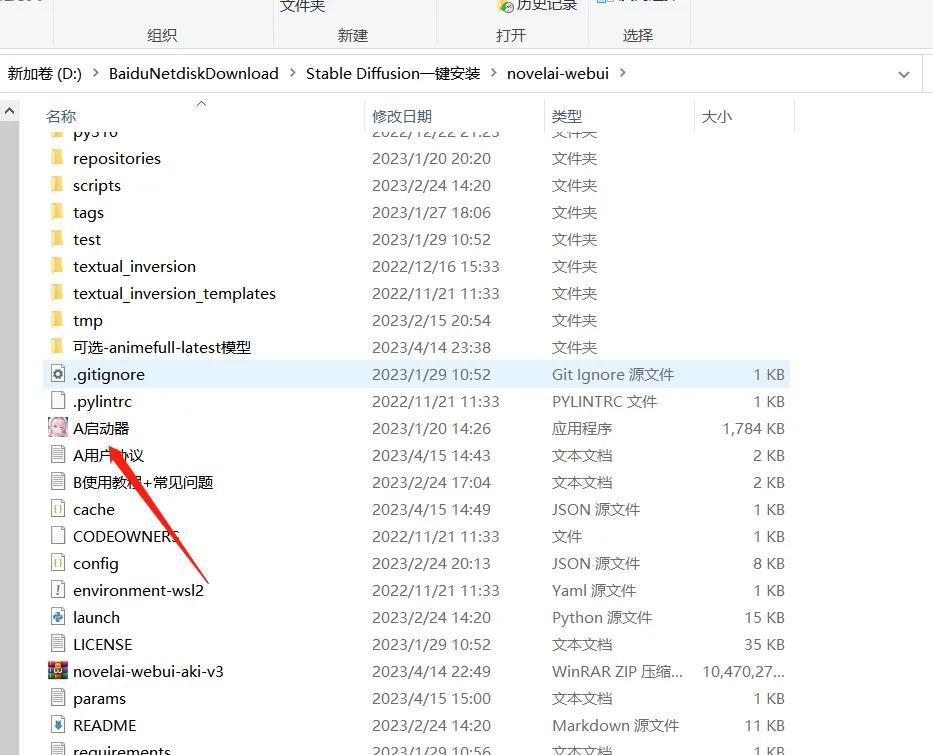
Task: Select the novelai-webui-aki-v3 file name
Action: tap(148, 671)
